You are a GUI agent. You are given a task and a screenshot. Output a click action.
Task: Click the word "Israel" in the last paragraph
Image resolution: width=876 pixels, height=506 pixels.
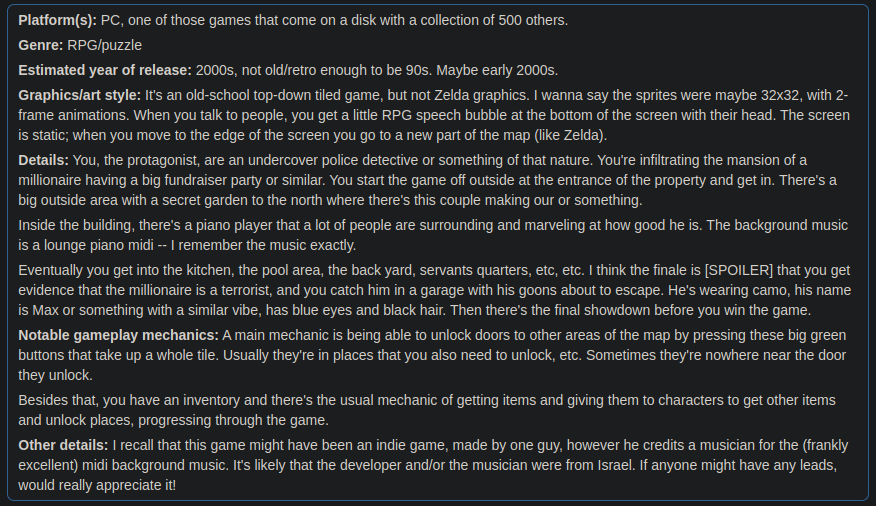tap(615, 465)
